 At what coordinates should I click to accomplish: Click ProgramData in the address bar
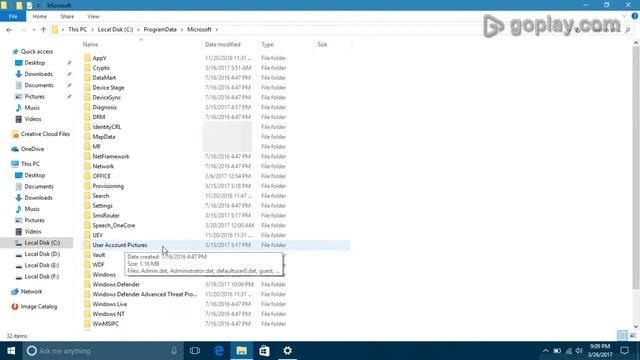pos(160,29)
